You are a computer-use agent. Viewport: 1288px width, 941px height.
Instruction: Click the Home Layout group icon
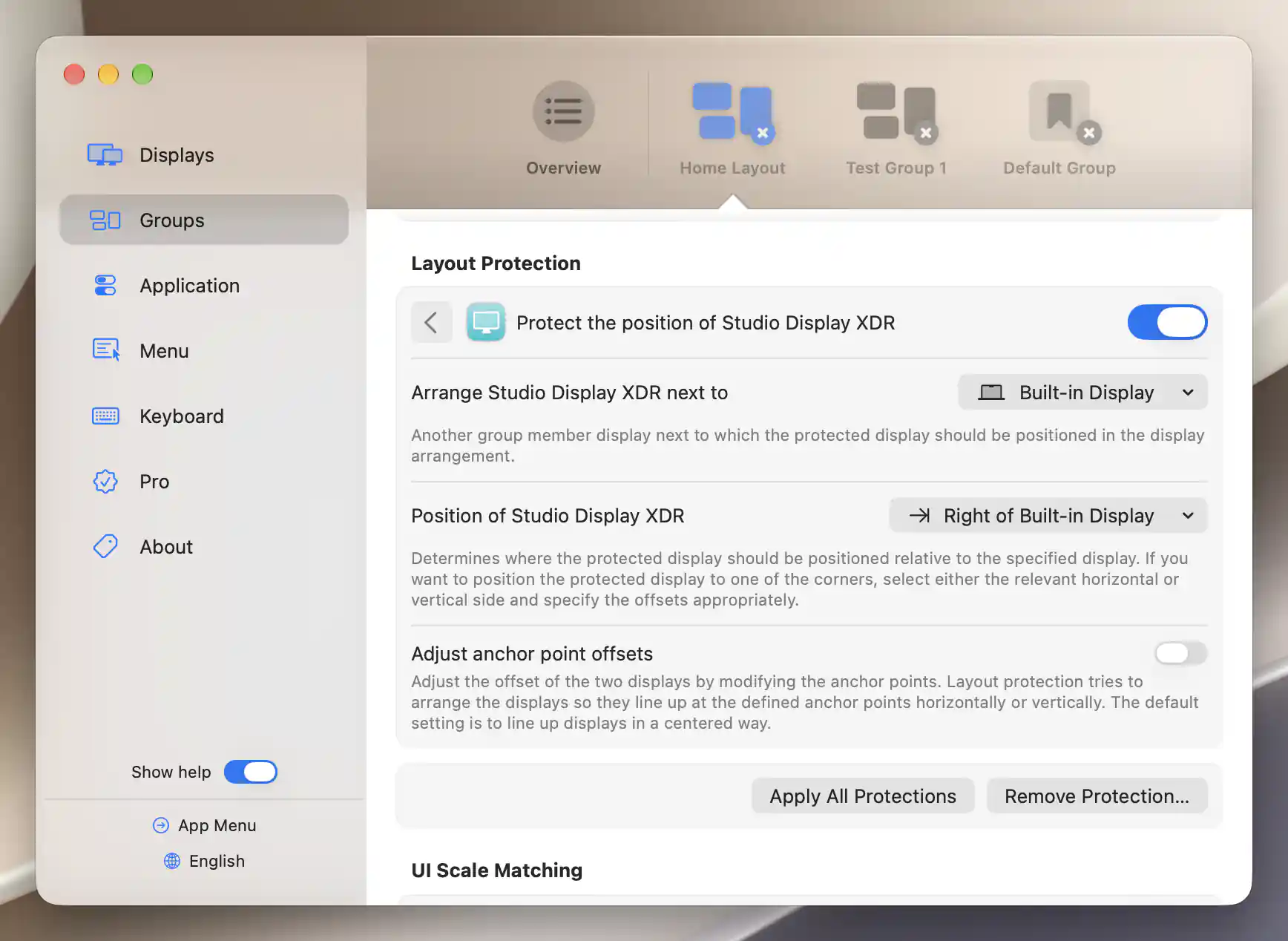[x=732, y=111]
